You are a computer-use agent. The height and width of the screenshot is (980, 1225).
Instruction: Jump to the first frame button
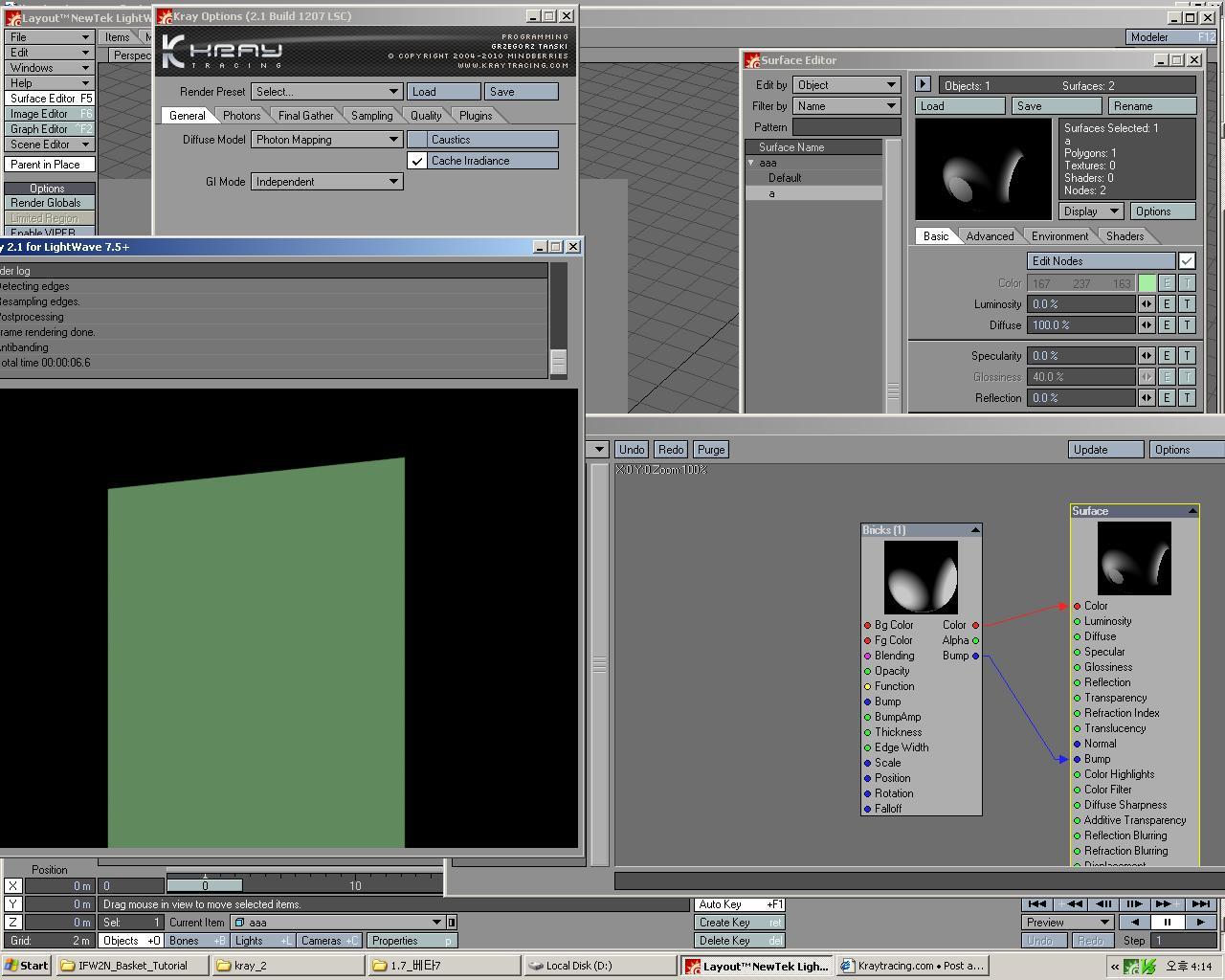tap(1036, 904)
